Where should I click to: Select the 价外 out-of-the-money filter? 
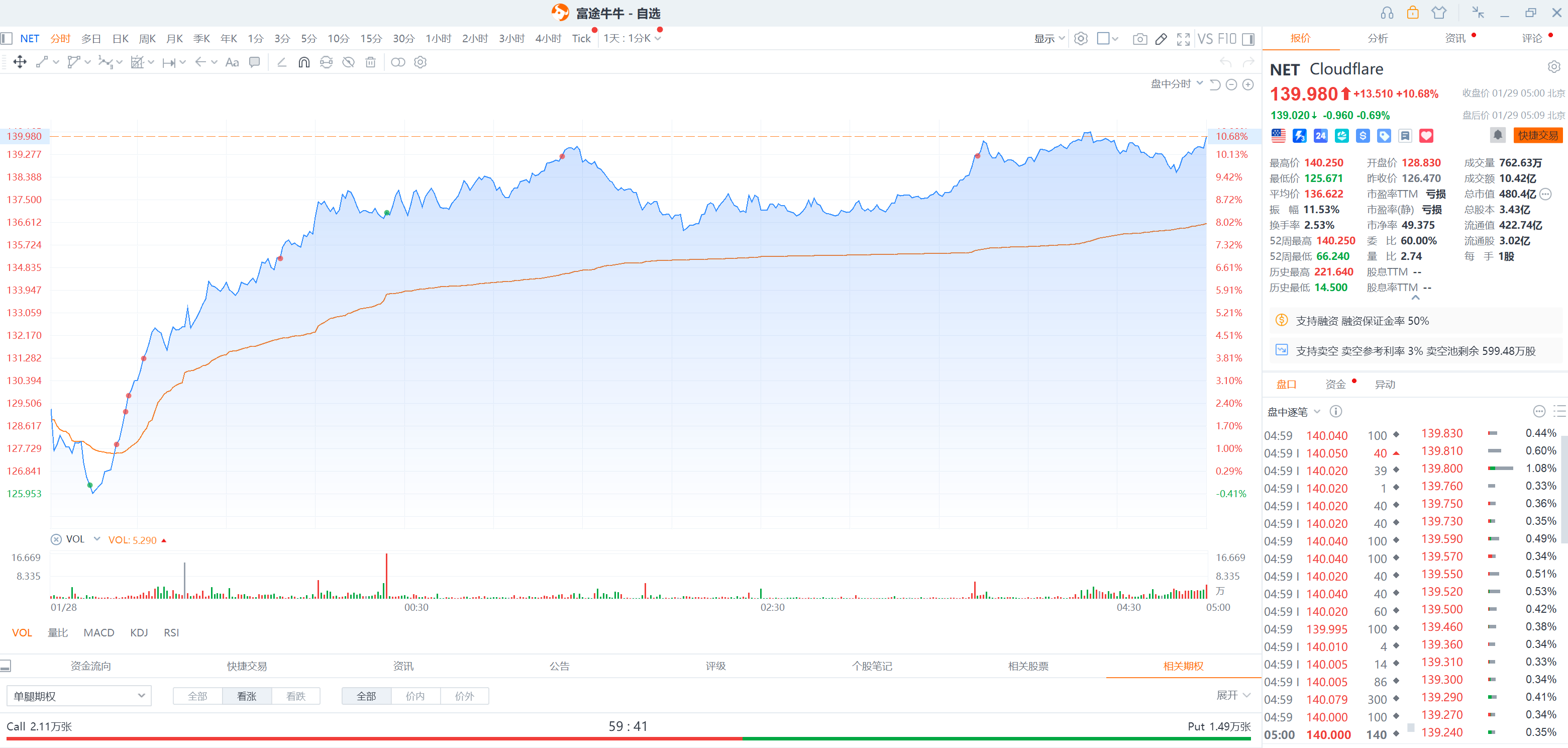pyautogui.click(x=464, y=696)
